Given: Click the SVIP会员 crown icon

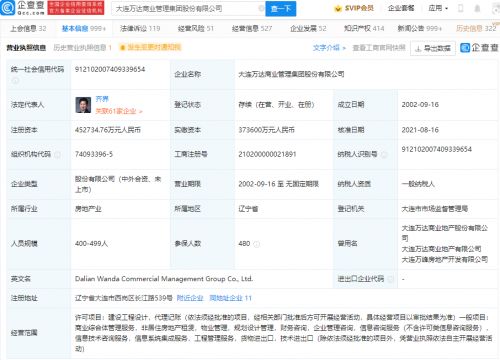Looking at the screenshot, I should pyautogui.click(x=338, y=8).
